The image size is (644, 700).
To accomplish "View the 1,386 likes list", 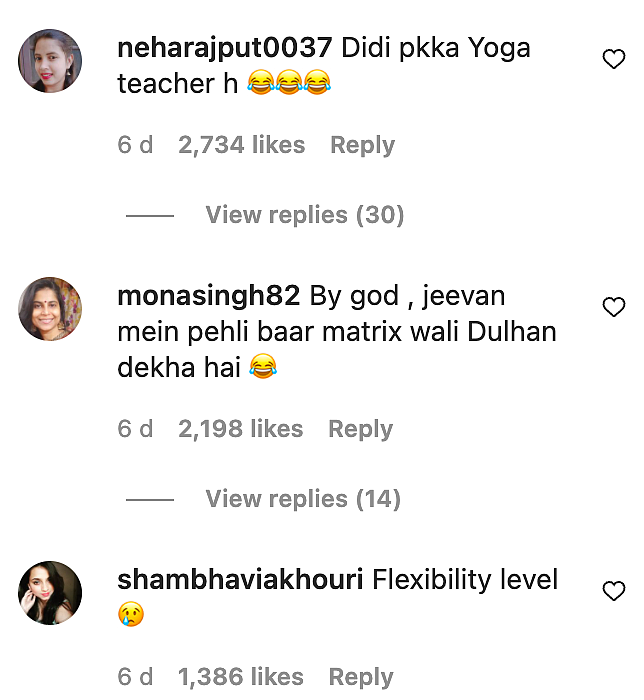I will (x=241, y=677).
